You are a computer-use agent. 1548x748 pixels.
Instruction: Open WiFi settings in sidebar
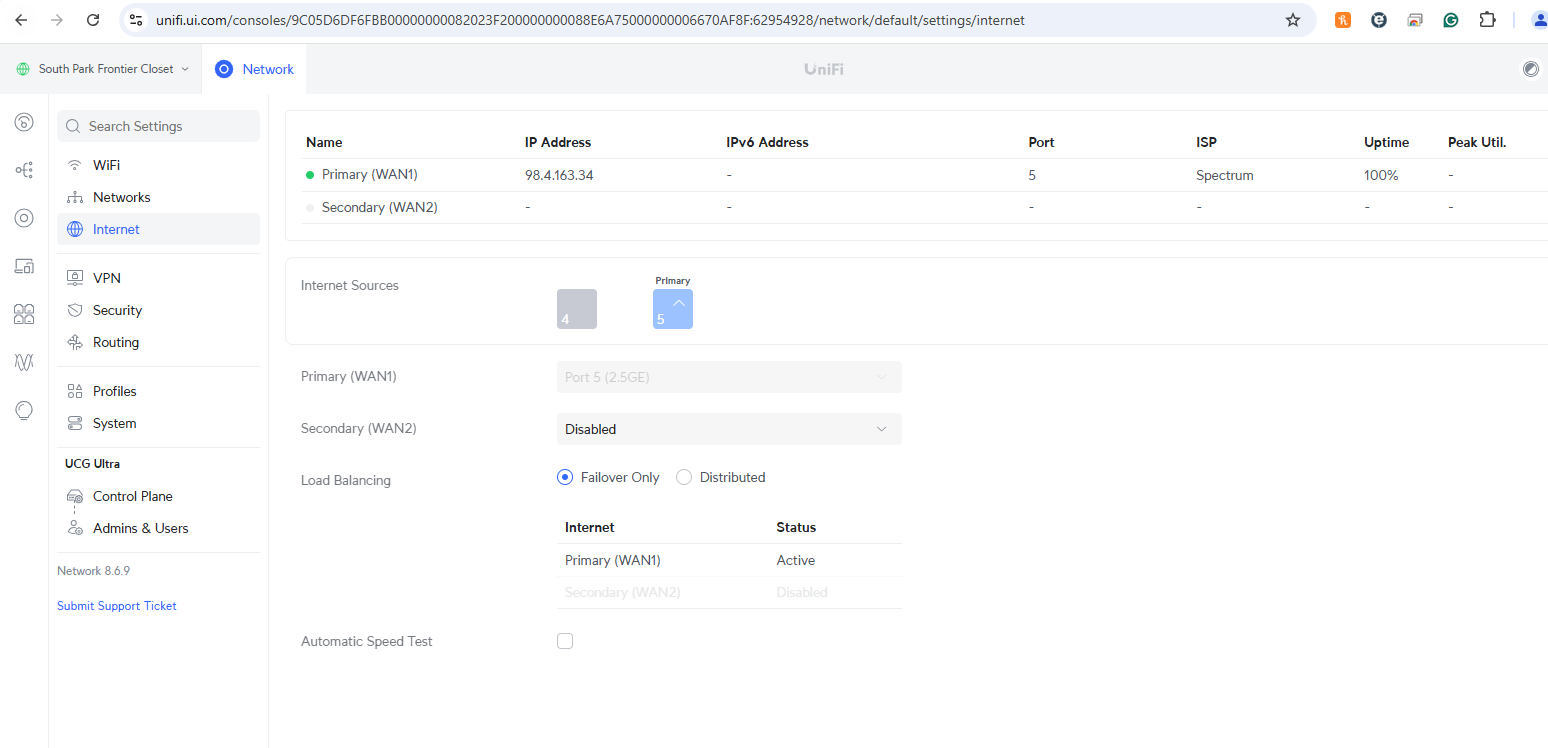tap(106, 165)
